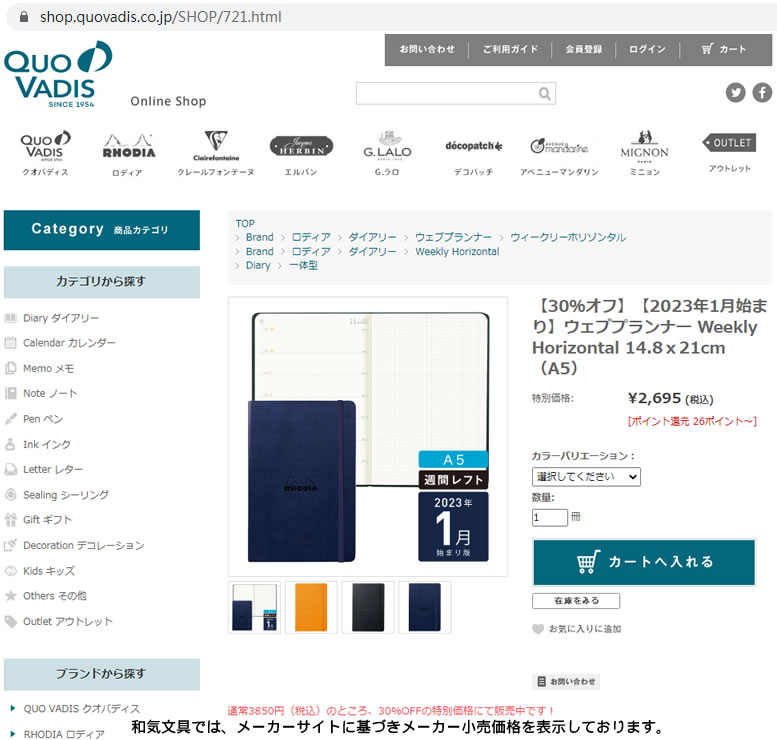Expand QUO VADIS brand in sidebar
This screenshot has height=740, width=777.
(13, 708)
